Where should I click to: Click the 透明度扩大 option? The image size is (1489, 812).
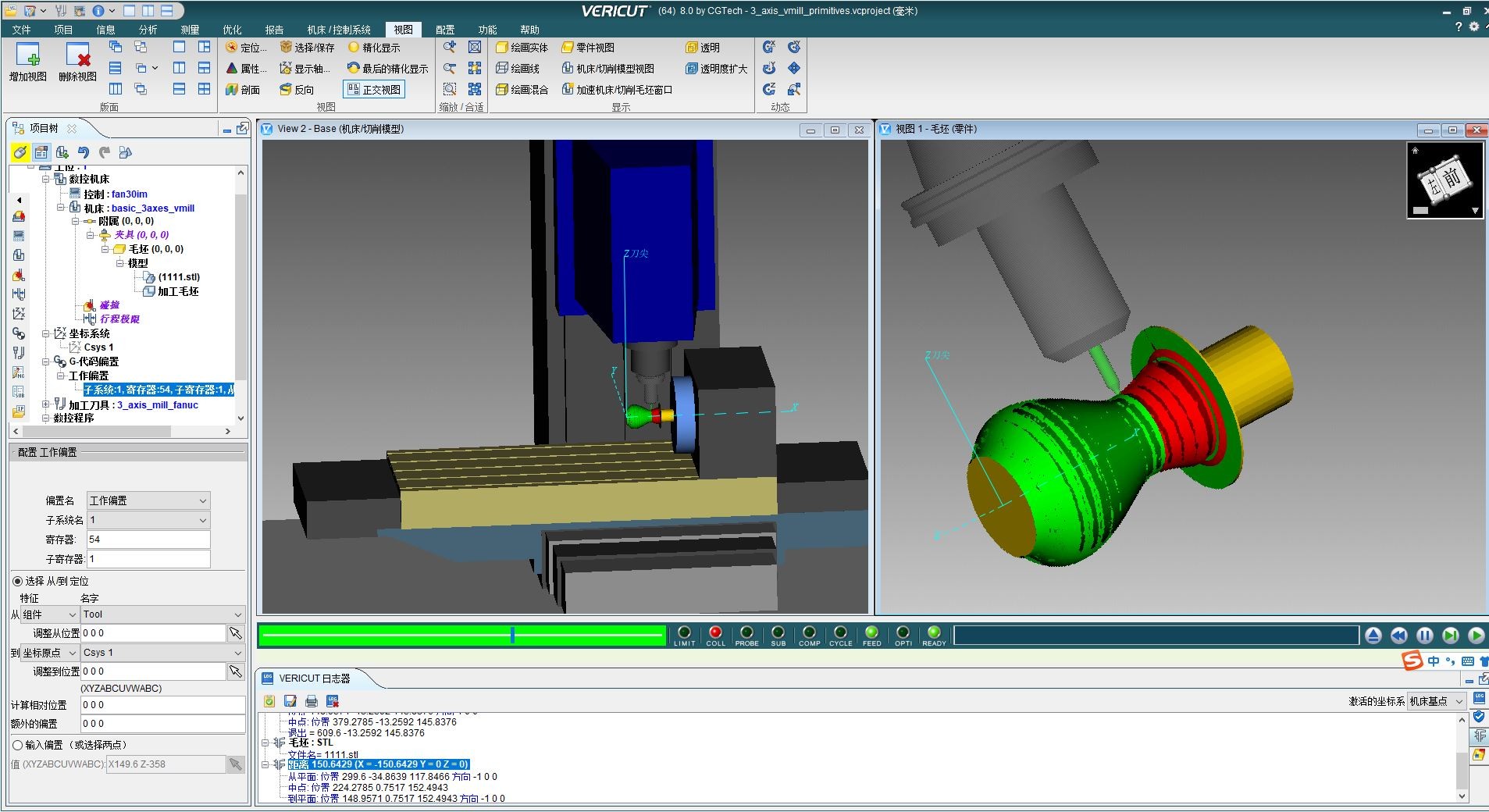pyautogui.click(x=717, y=69)
